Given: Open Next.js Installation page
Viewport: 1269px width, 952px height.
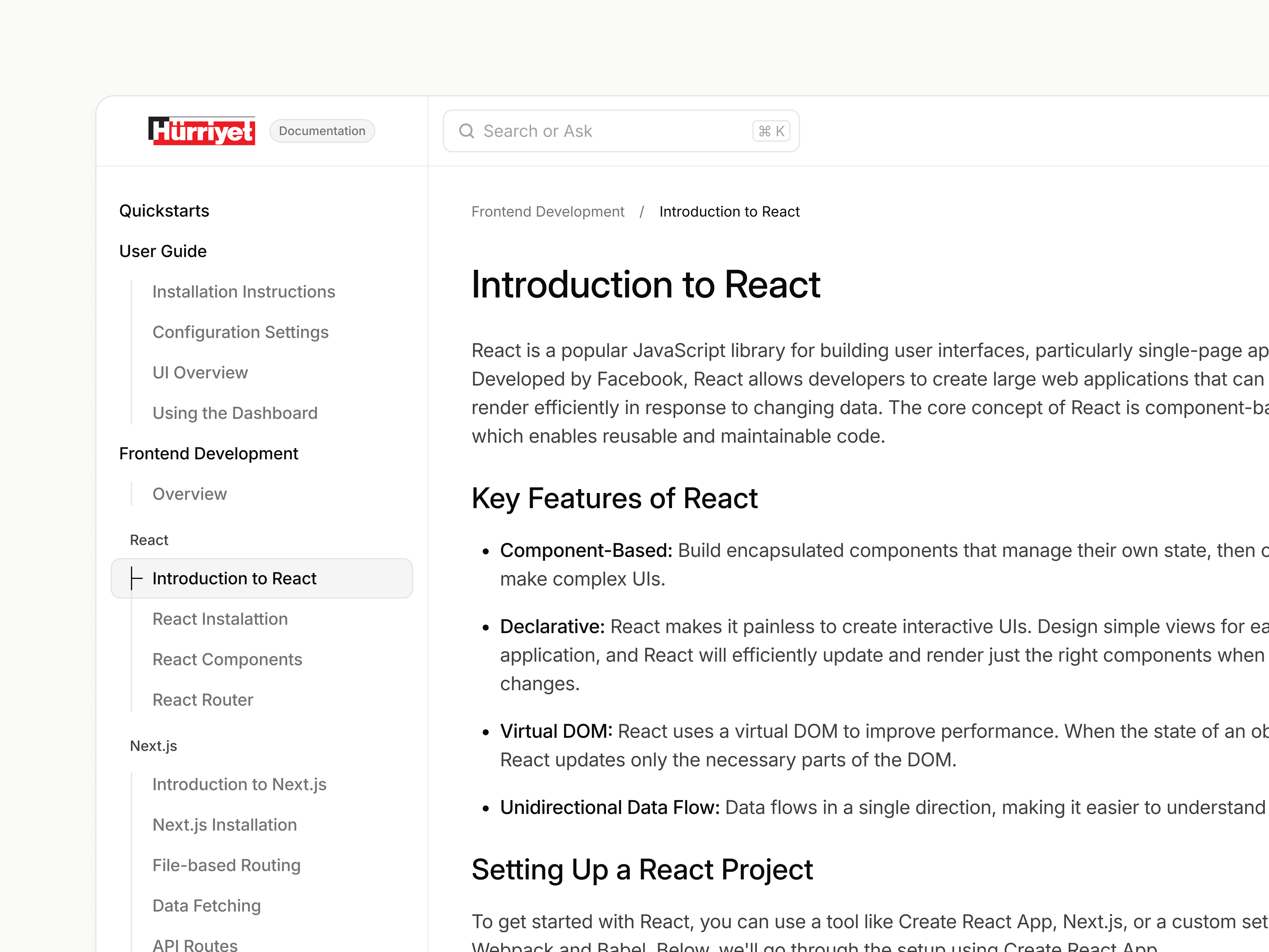Looking at the screenshot, I should pos(224,825).
